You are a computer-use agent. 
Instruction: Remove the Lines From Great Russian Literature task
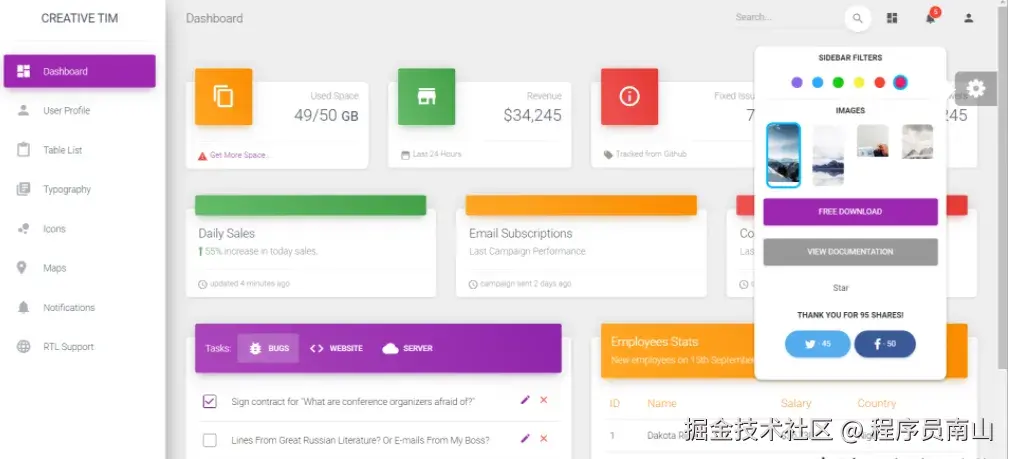544,438
